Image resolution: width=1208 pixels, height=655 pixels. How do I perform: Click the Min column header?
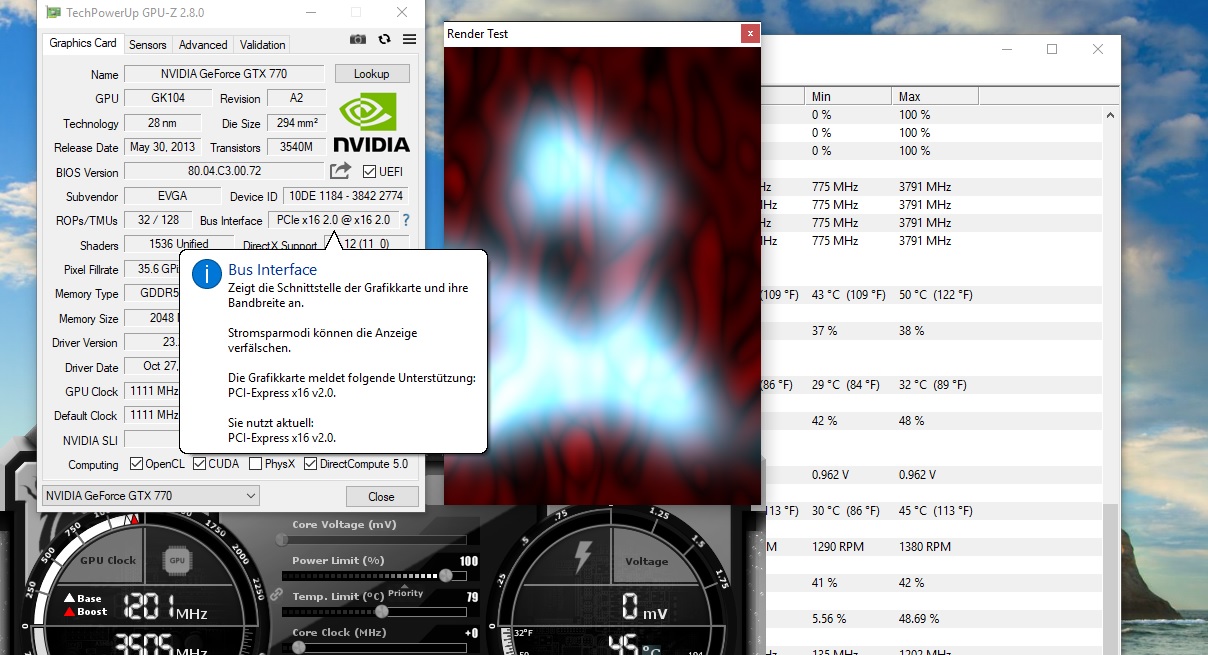point(848,96)
